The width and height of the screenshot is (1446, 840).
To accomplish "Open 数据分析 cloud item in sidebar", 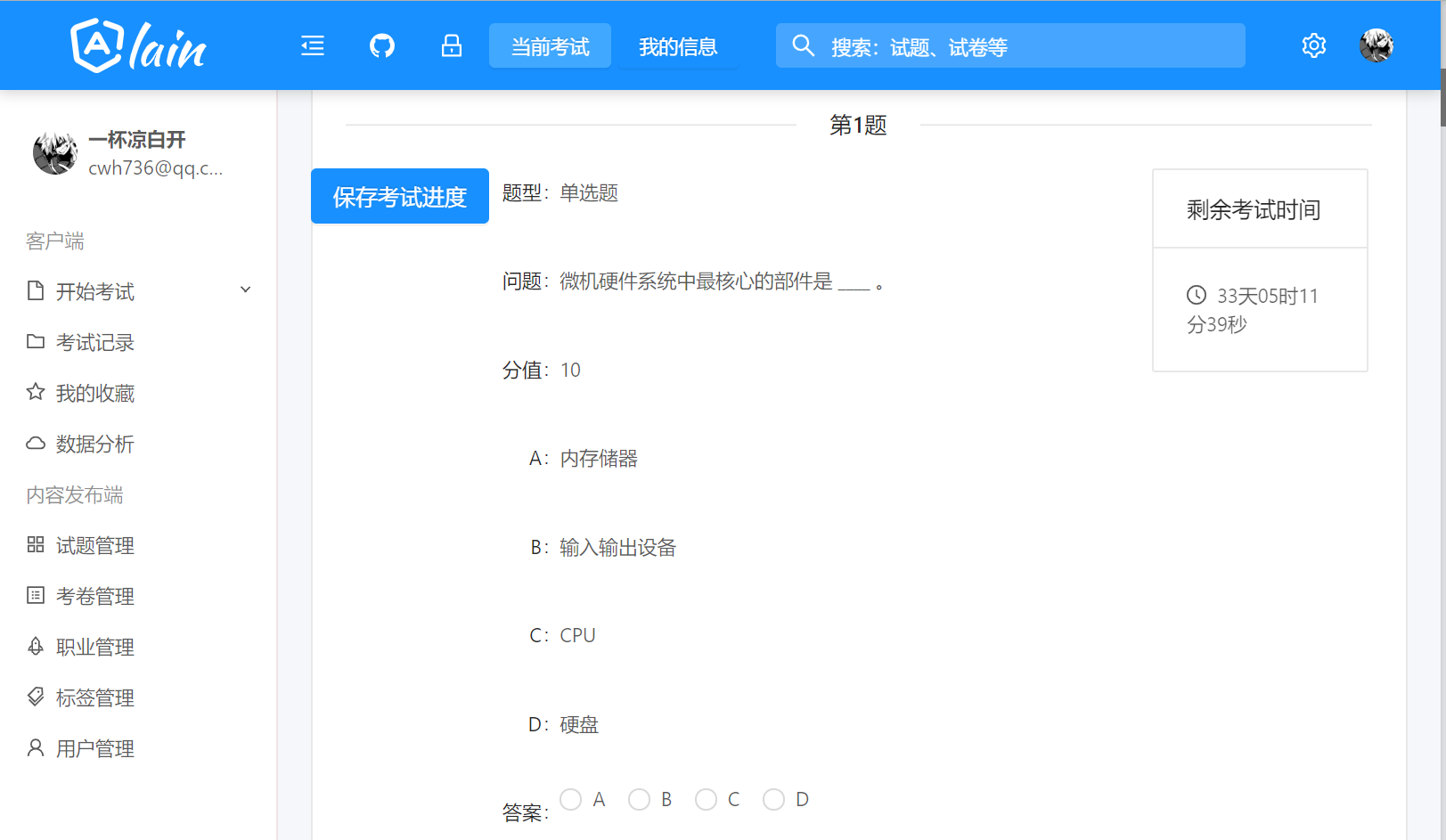I will point(94,444).
